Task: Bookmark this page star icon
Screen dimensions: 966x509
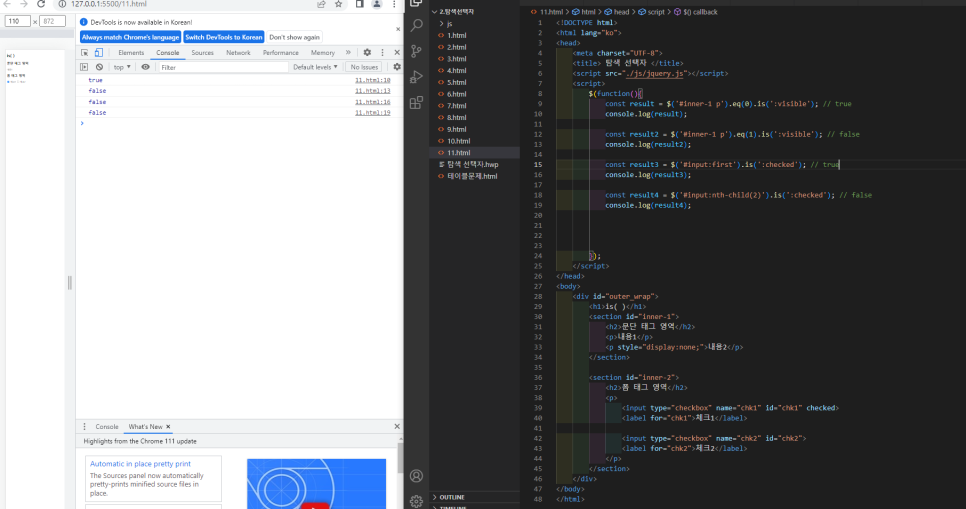Action: click(x=338, y=4)
